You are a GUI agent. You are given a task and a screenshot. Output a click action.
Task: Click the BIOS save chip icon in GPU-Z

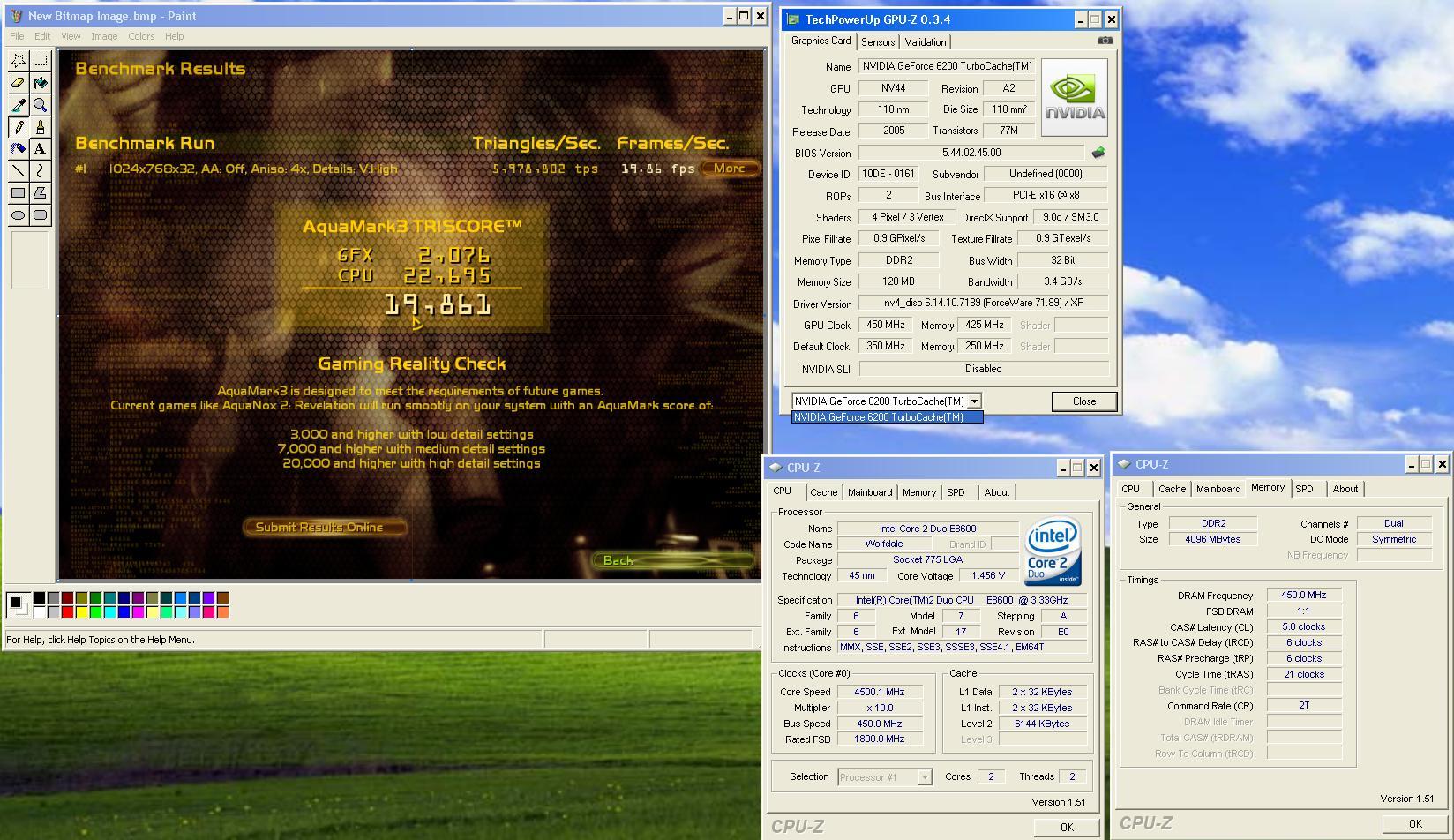1098,153
